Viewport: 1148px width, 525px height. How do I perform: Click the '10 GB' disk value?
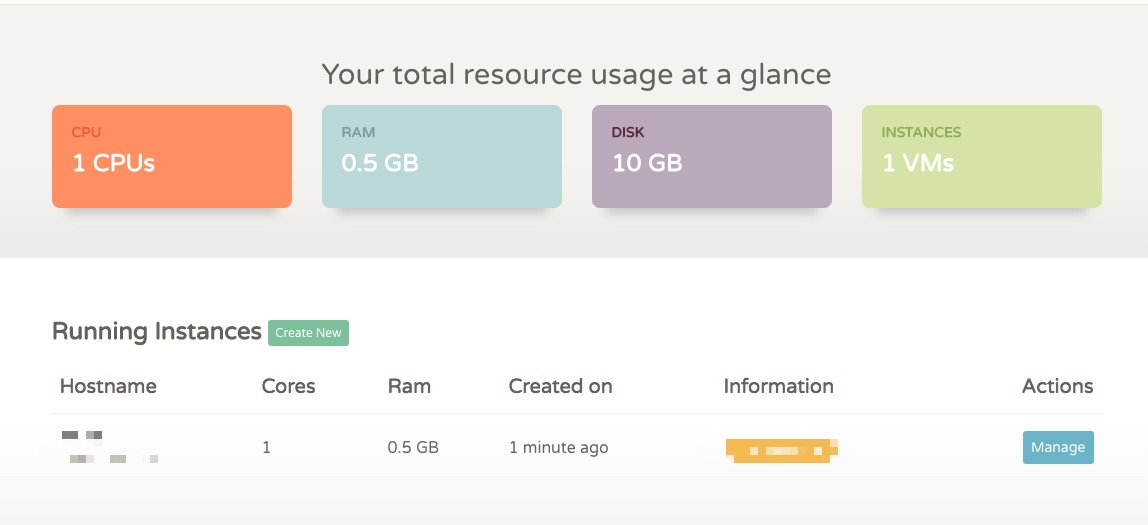pyautogui.click(x=647, y=163)
